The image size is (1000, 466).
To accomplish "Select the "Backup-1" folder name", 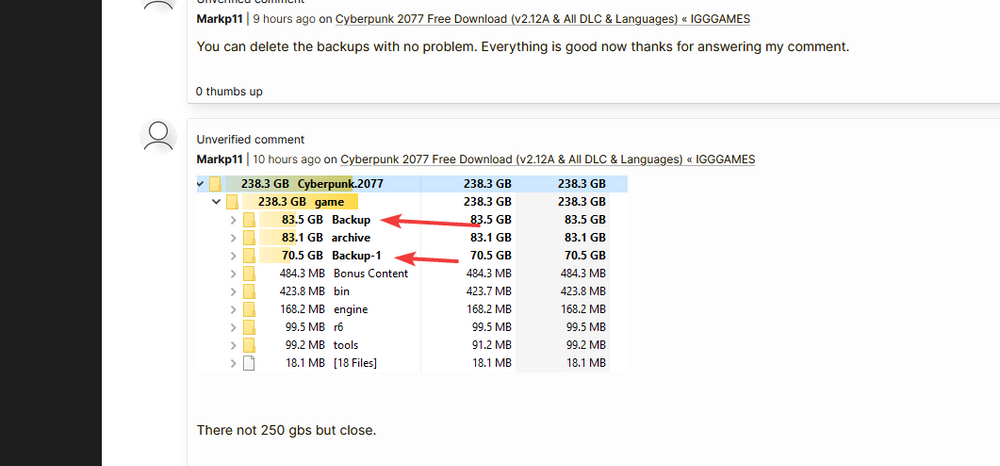I will click(357, 256).
